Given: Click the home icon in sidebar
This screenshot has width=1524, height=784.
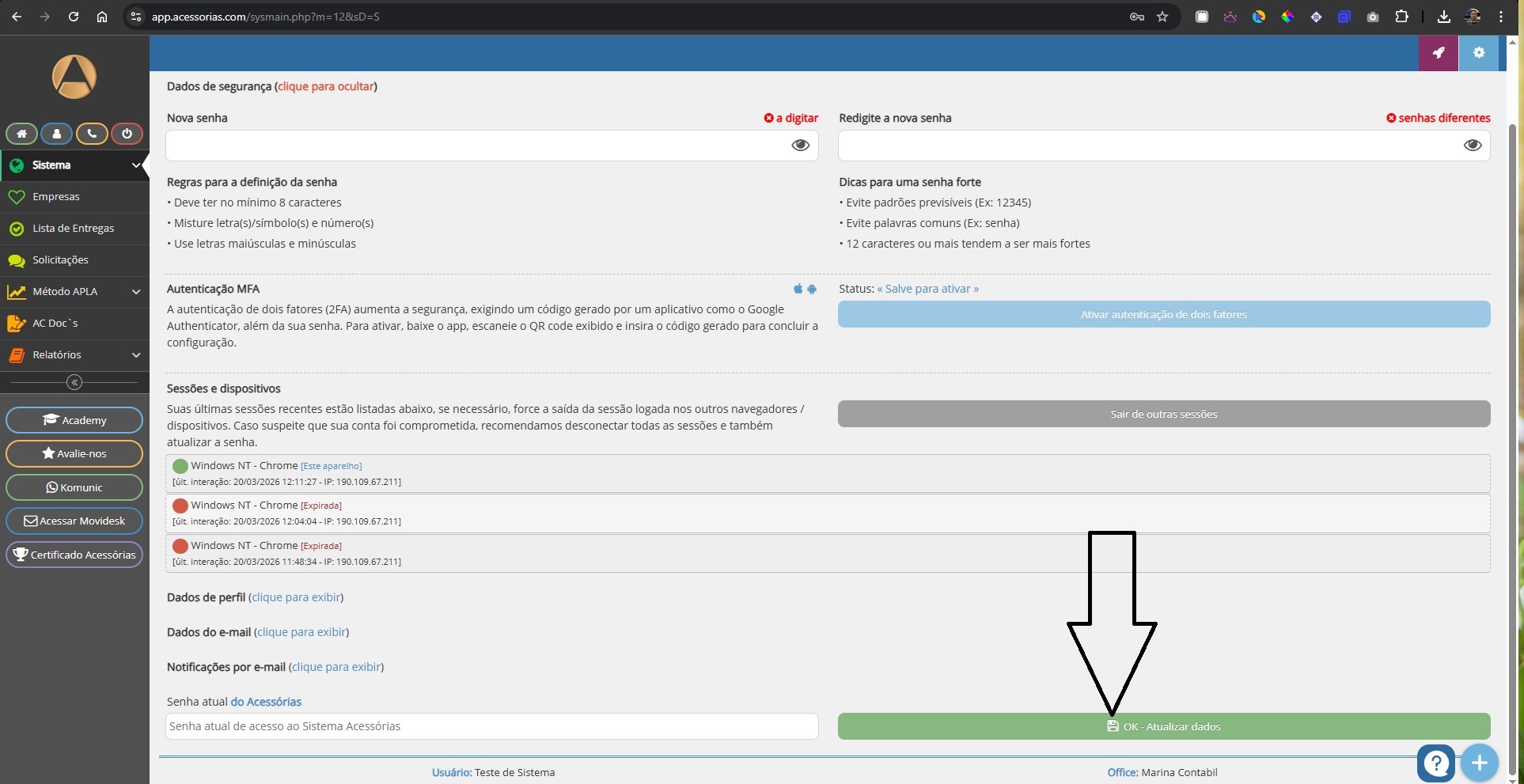Looking at the screenshot, I should tap(21, 134).
